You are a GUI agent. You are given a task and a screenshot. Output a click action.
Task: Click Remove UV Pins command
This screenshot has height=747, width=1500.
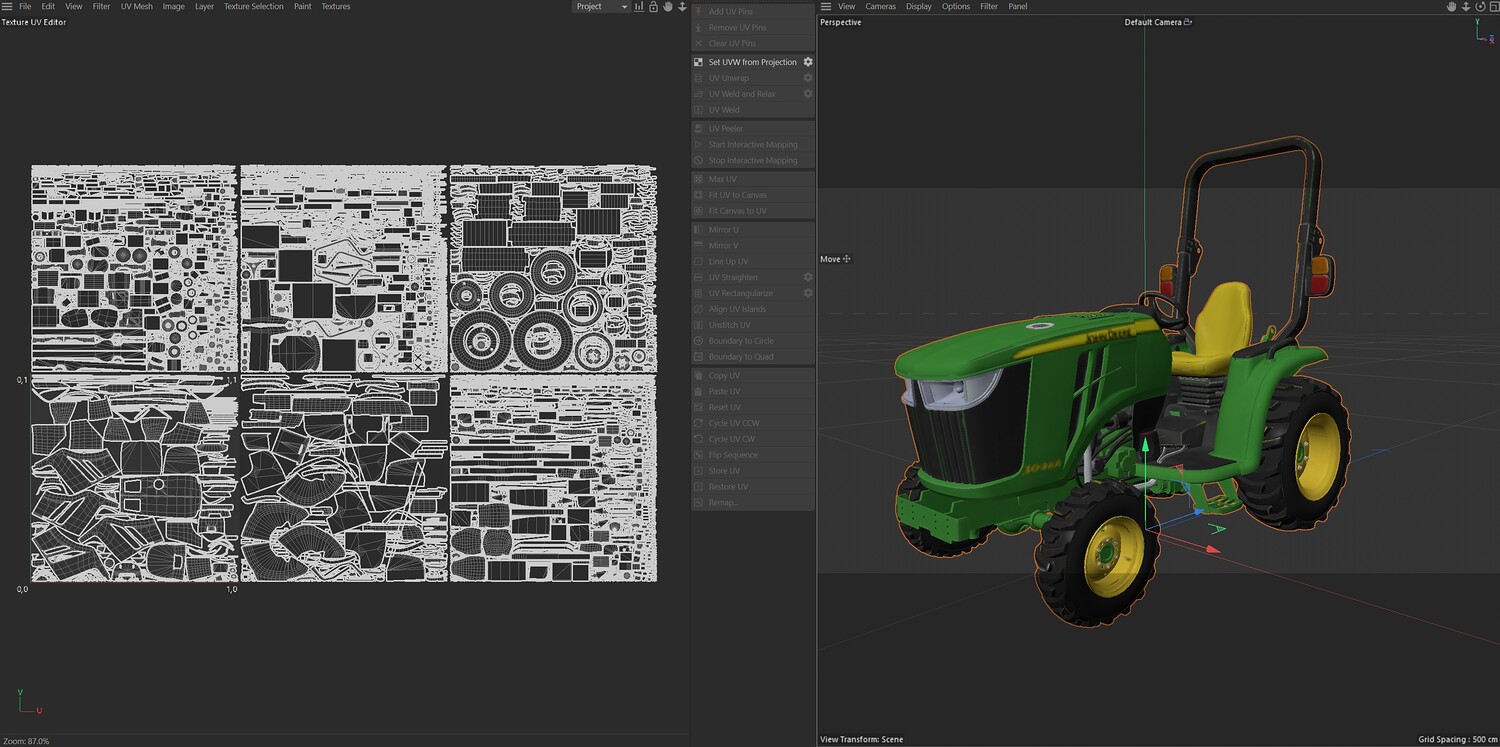tap(753, 28)
